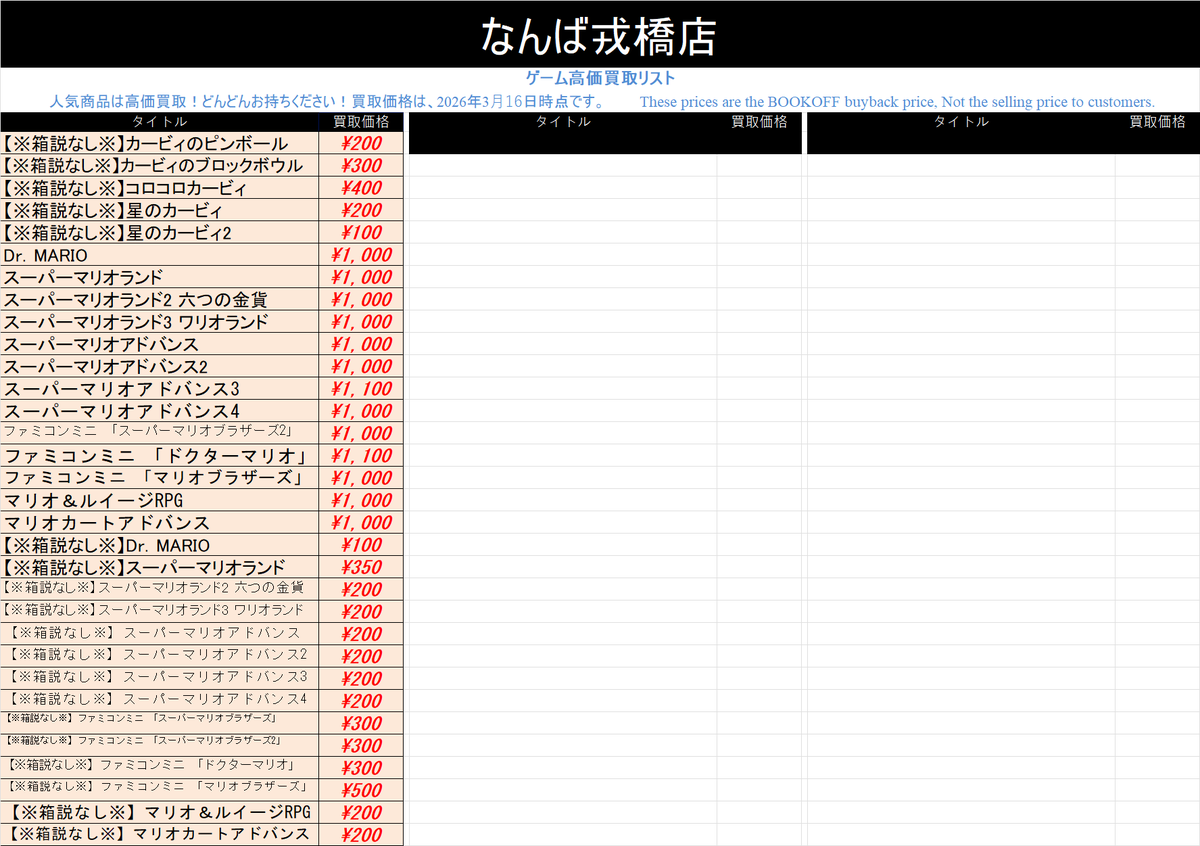The width and height of the screenshot is (1200, 846).
Task: Click the なんば戎橋店 store title banner
Action: click(600, 35)
